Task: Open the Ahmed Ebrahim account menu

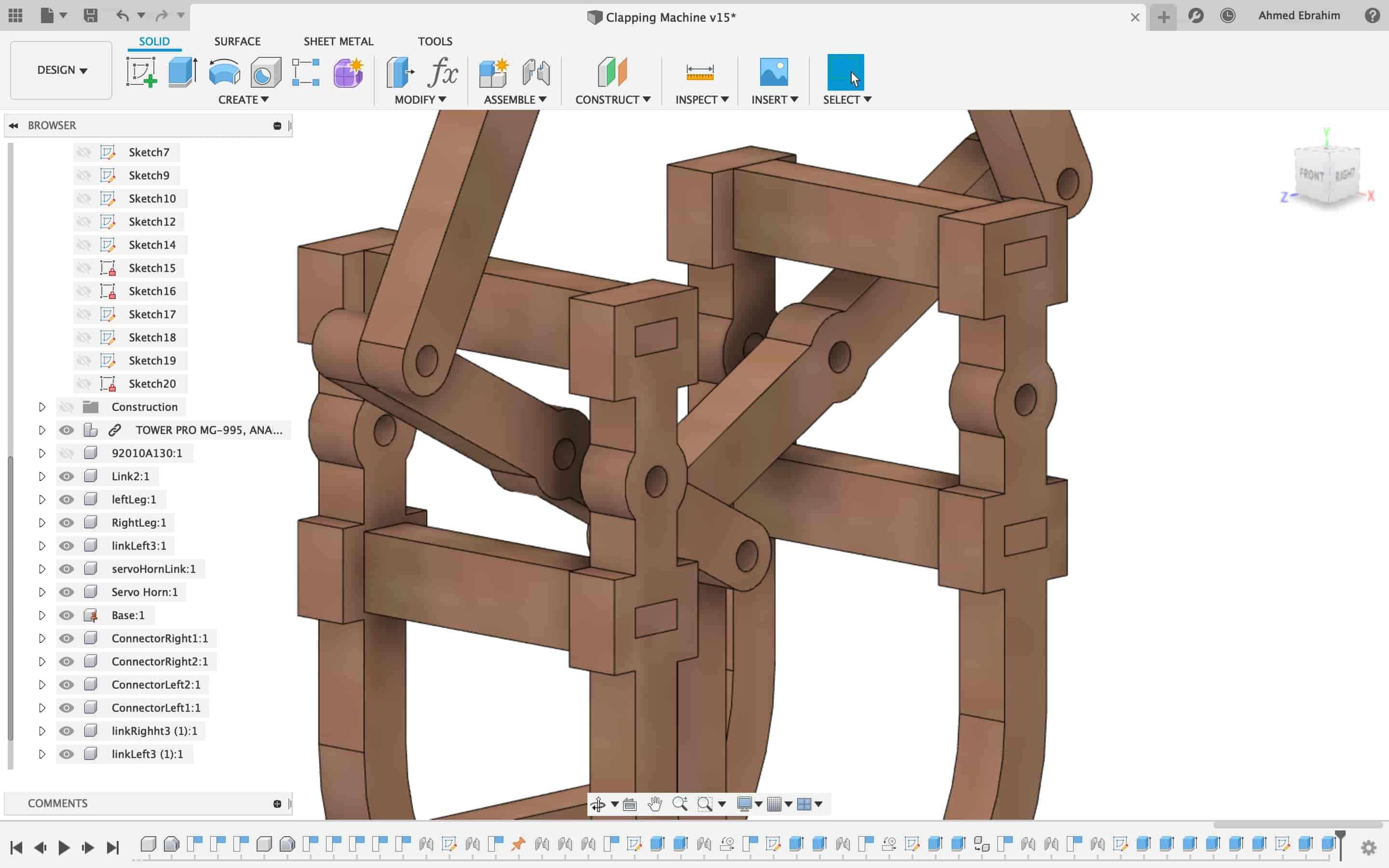Action: [x=1299, y=15]
